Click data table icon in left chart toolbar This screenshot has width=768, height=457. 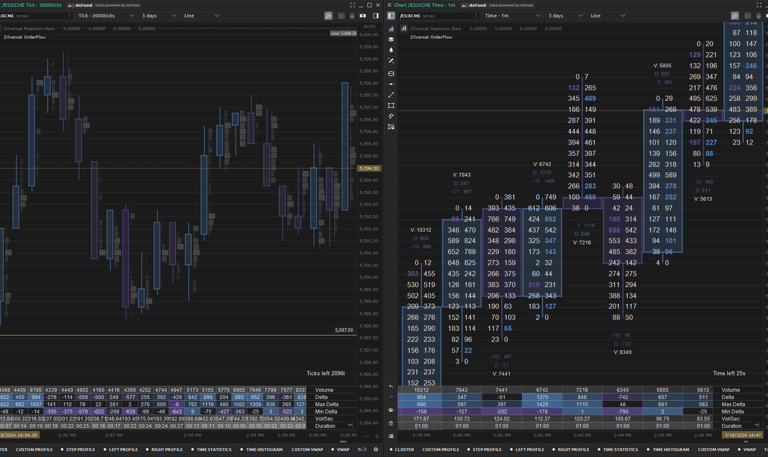[341, 16]
